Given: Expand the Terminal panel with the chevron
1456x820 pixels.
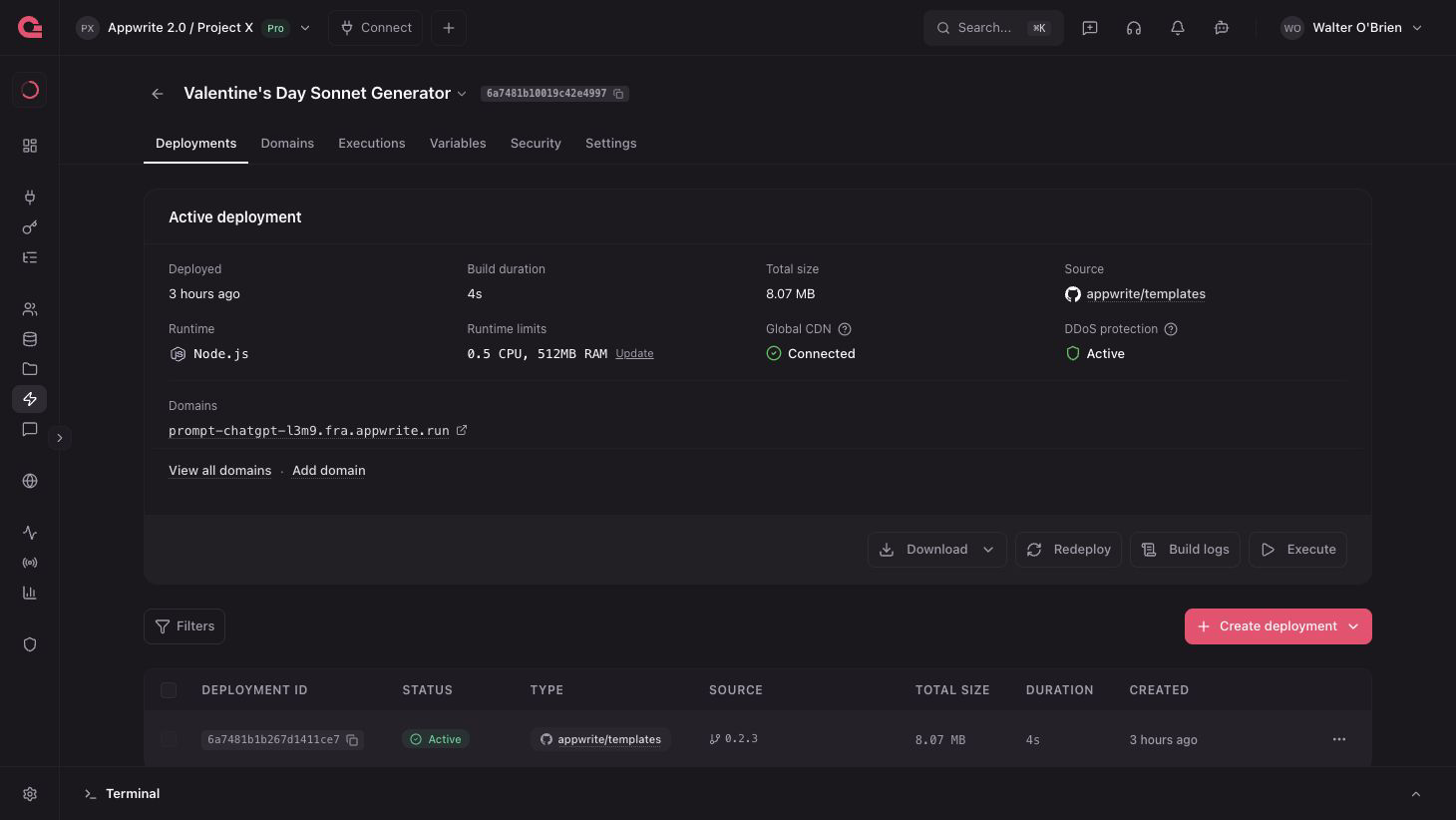Looking at the screenshot, I should (x=1416, y=794).
